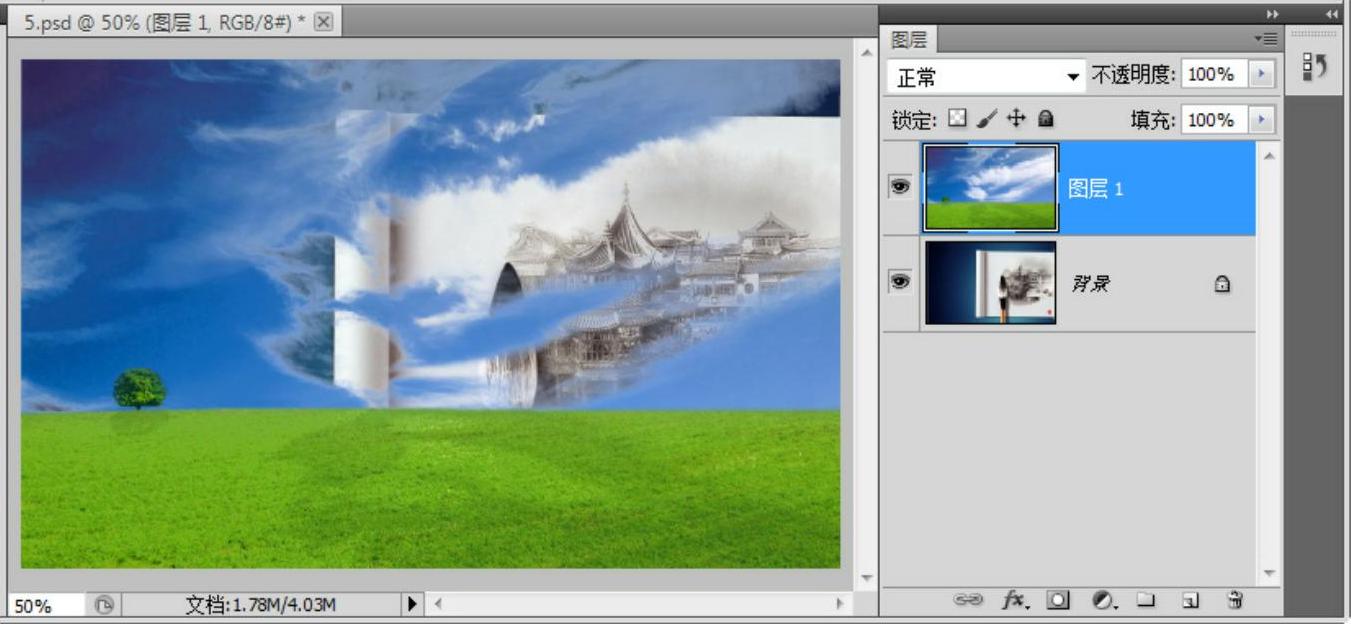Open the 不透明度 opacity slider arrow
This screenshot has width=1351, height=624.
(1260, 75)
